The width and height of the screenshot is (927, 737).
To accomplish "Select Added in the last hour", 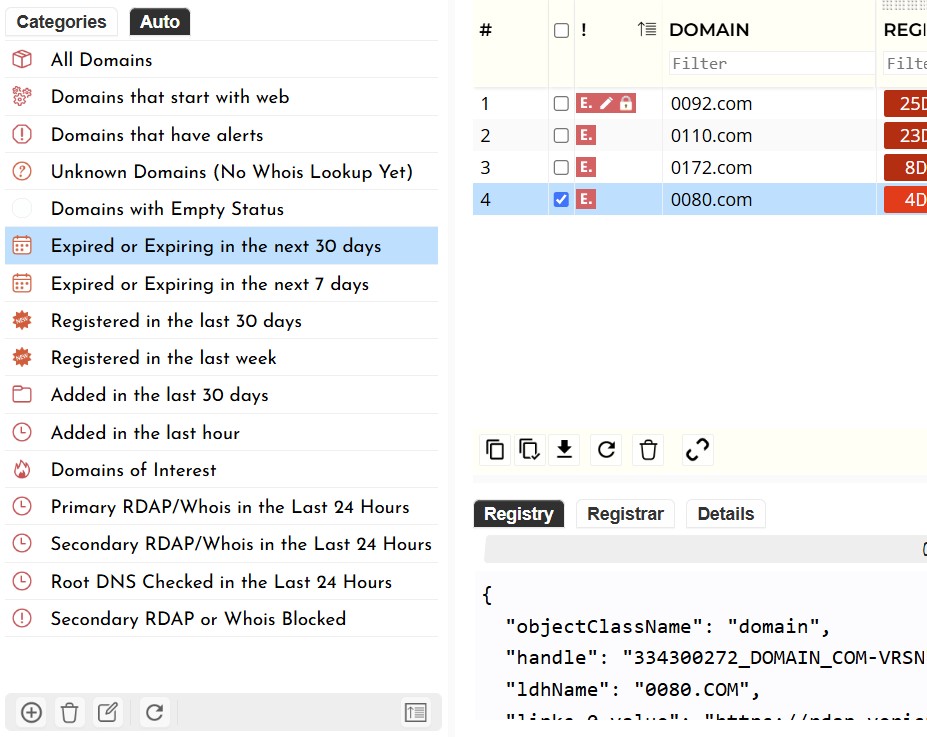I will pyautogui.click(x=221, y=433).
